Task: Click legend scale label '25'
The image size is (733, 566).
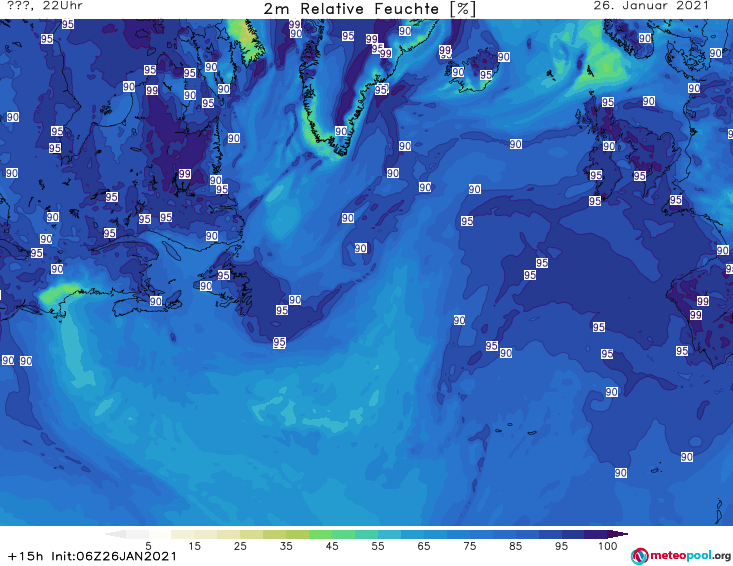Action: (x=240, y=546)
